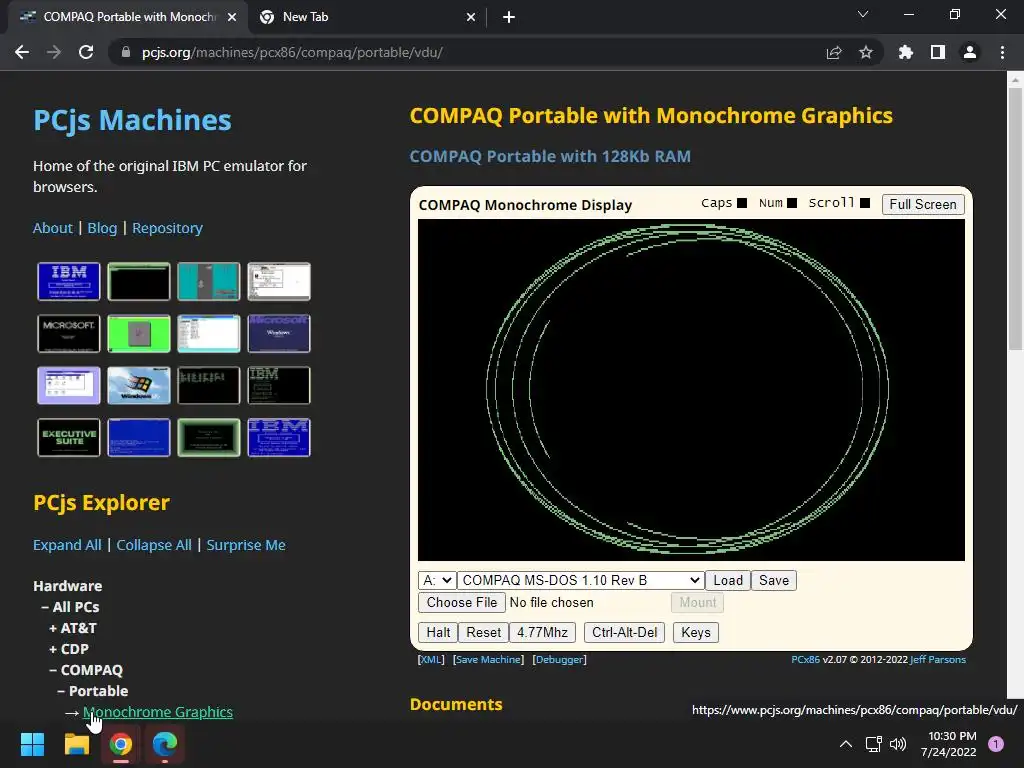This screenshot has width=1024, height=768.
Task: Click the browser forward arrow
Action: pos(54,52)
